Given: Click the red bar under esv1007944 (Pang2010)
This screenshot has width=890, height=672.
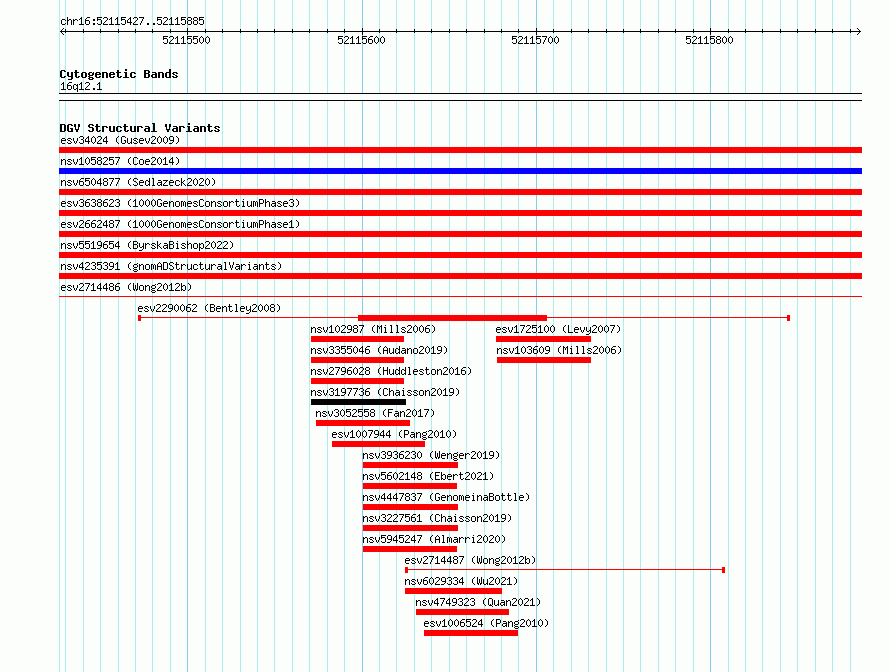Looking at the screenshot, I should coord(379,444).
